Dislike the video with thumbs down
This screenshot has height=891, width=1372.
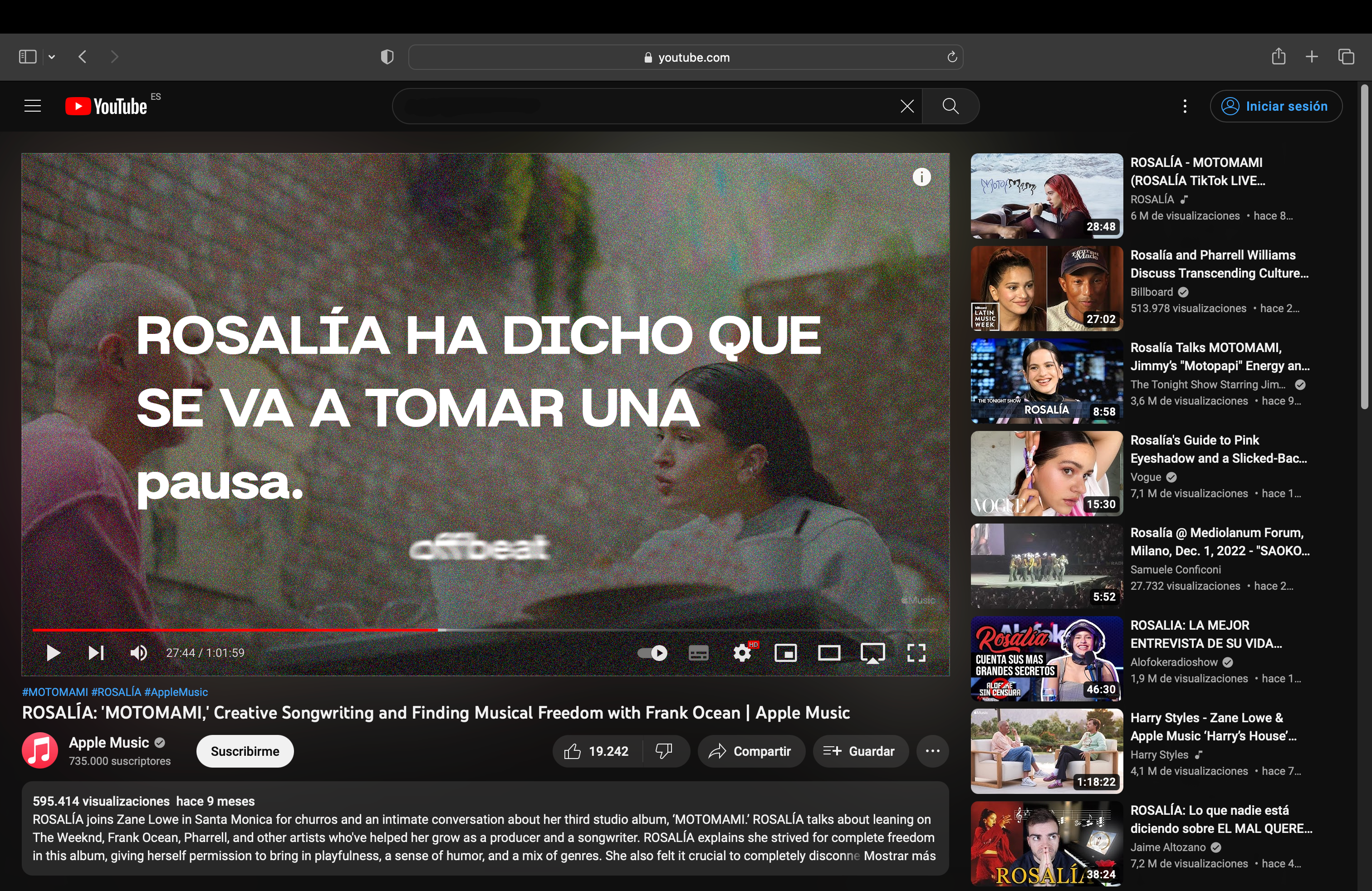click(664, 751)
